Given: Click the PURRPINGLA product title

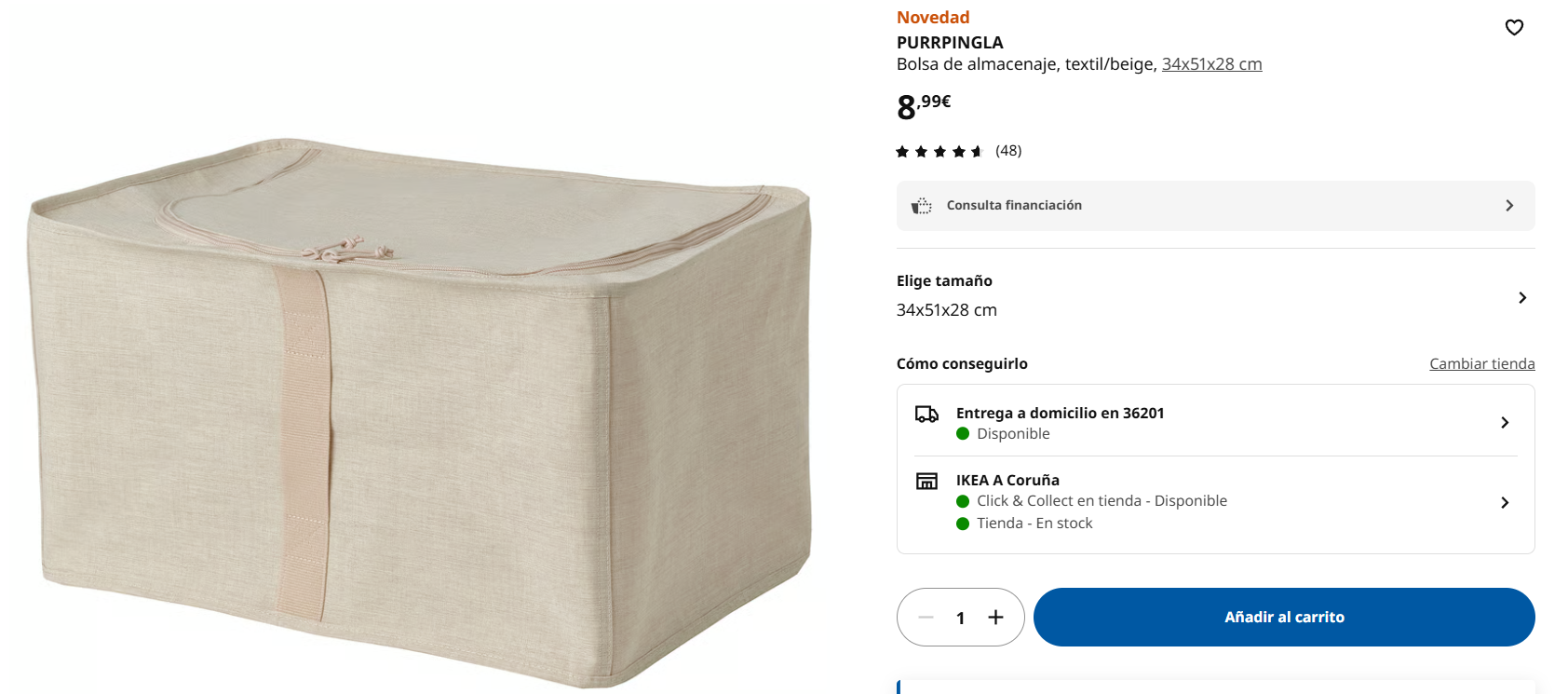Looking at the screenshot, I should point(950,43).
